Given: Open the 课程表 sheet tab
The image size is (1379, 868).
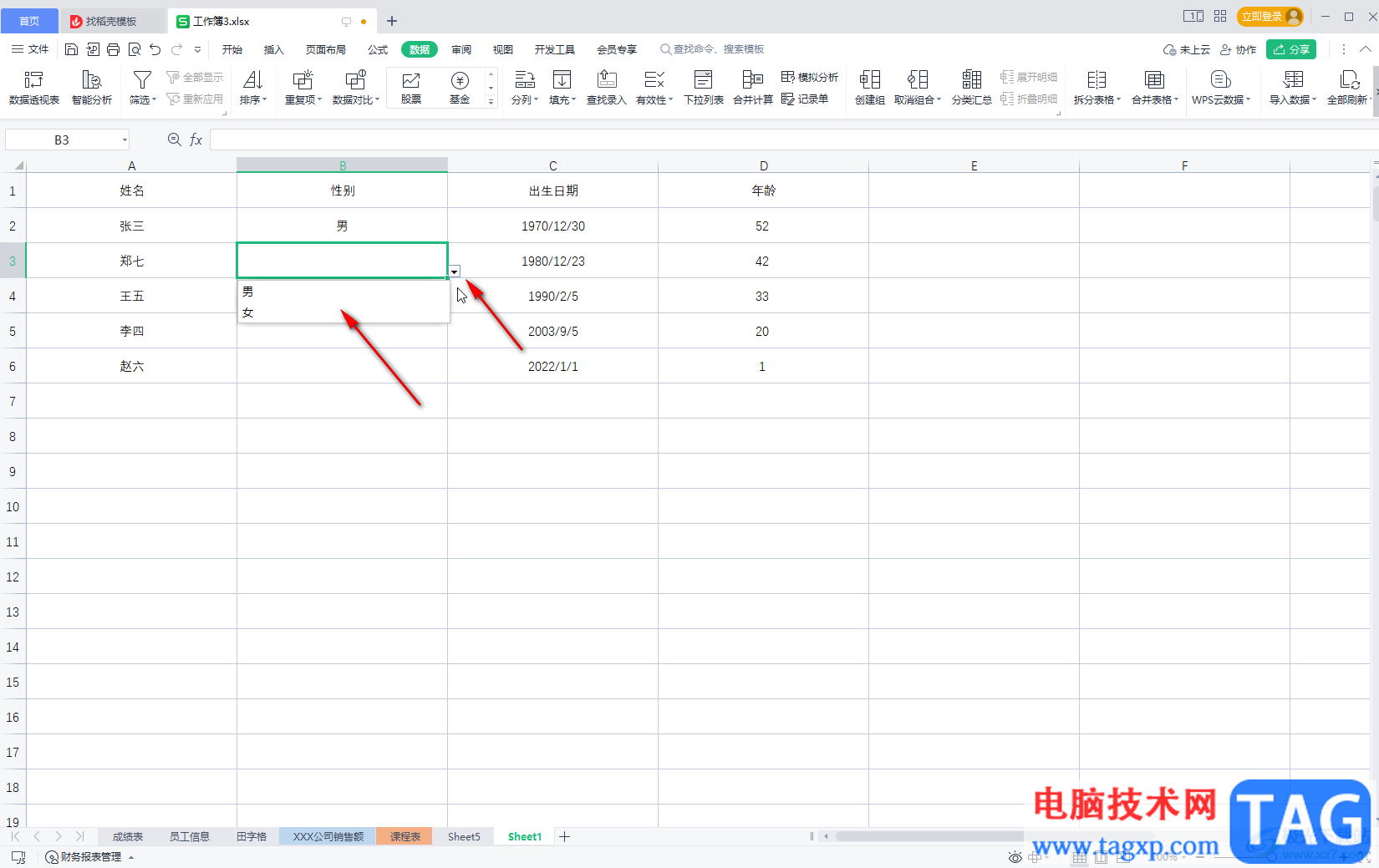Looking at the screenshot, I should coord(405,836).
